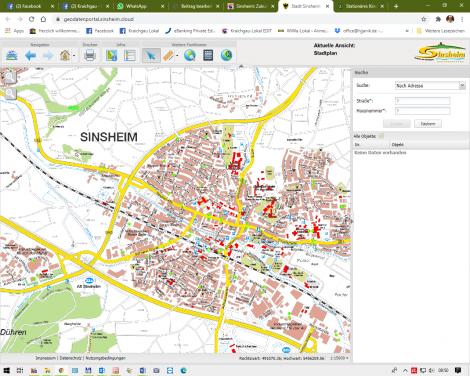470x376 pixels.
Task: Zoom in with upper map magnifier
Action: point(9,77)
